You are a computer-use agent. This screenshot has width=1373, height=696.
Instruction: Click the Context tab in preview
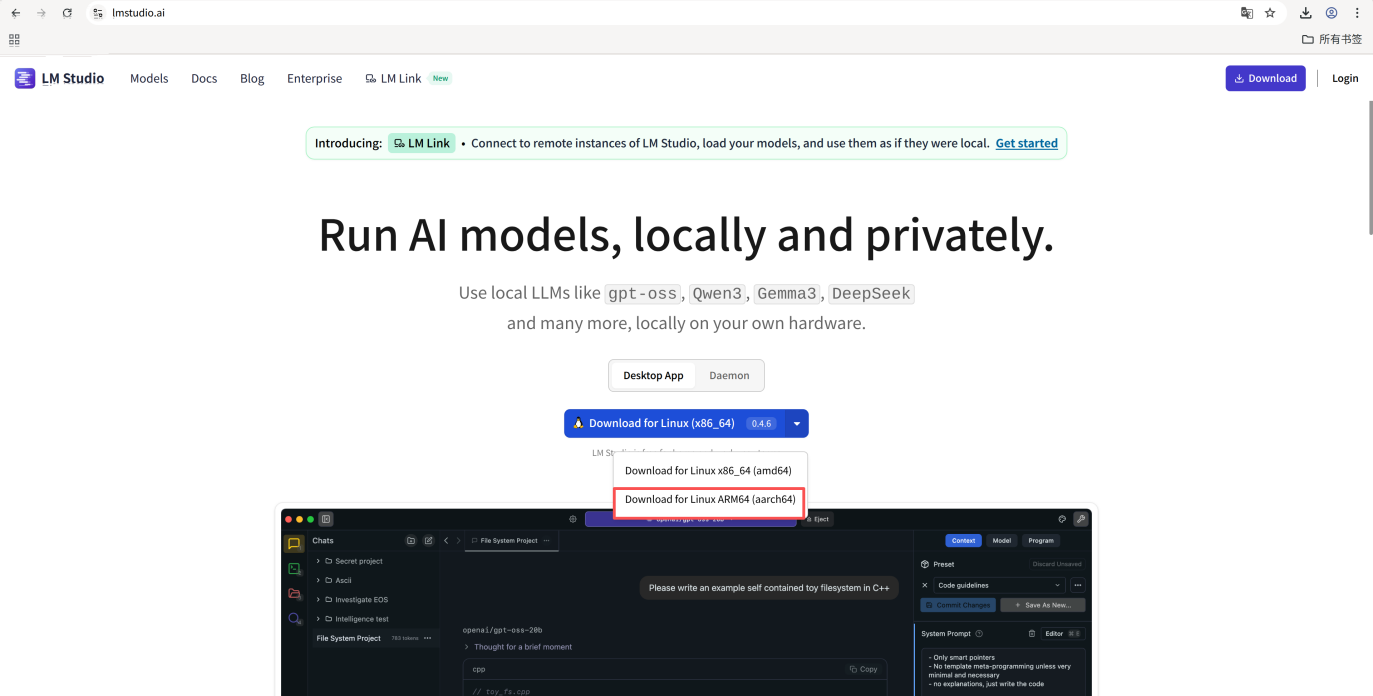pyautogui.click(x=963, y=541)
